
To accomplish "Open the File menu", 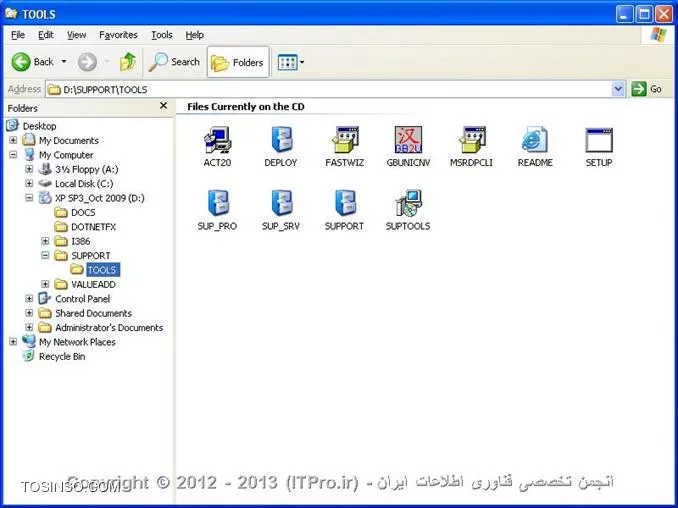I will (x=18, y=35).
